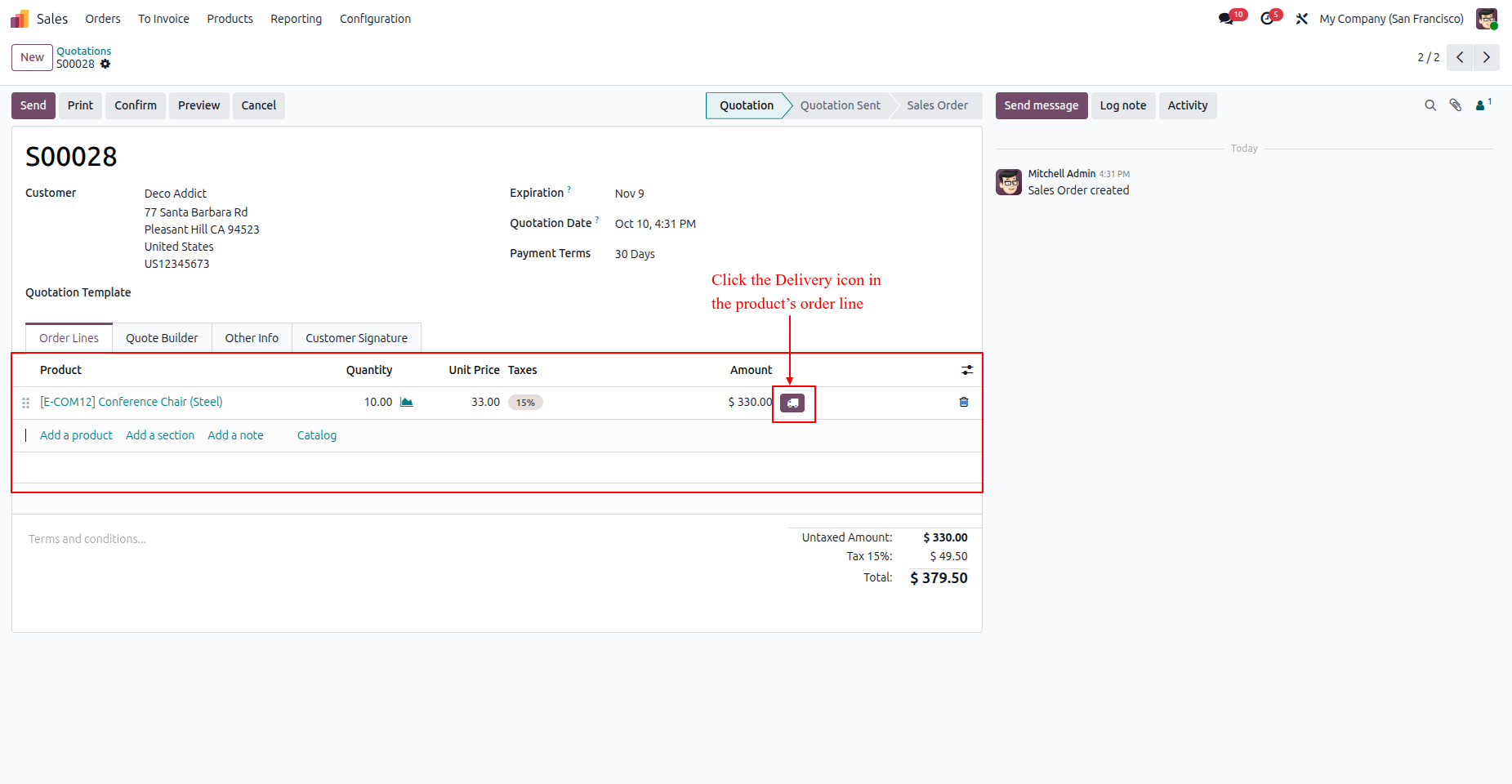
Task: Open the Sales app home icon
Action: (20, 18)
